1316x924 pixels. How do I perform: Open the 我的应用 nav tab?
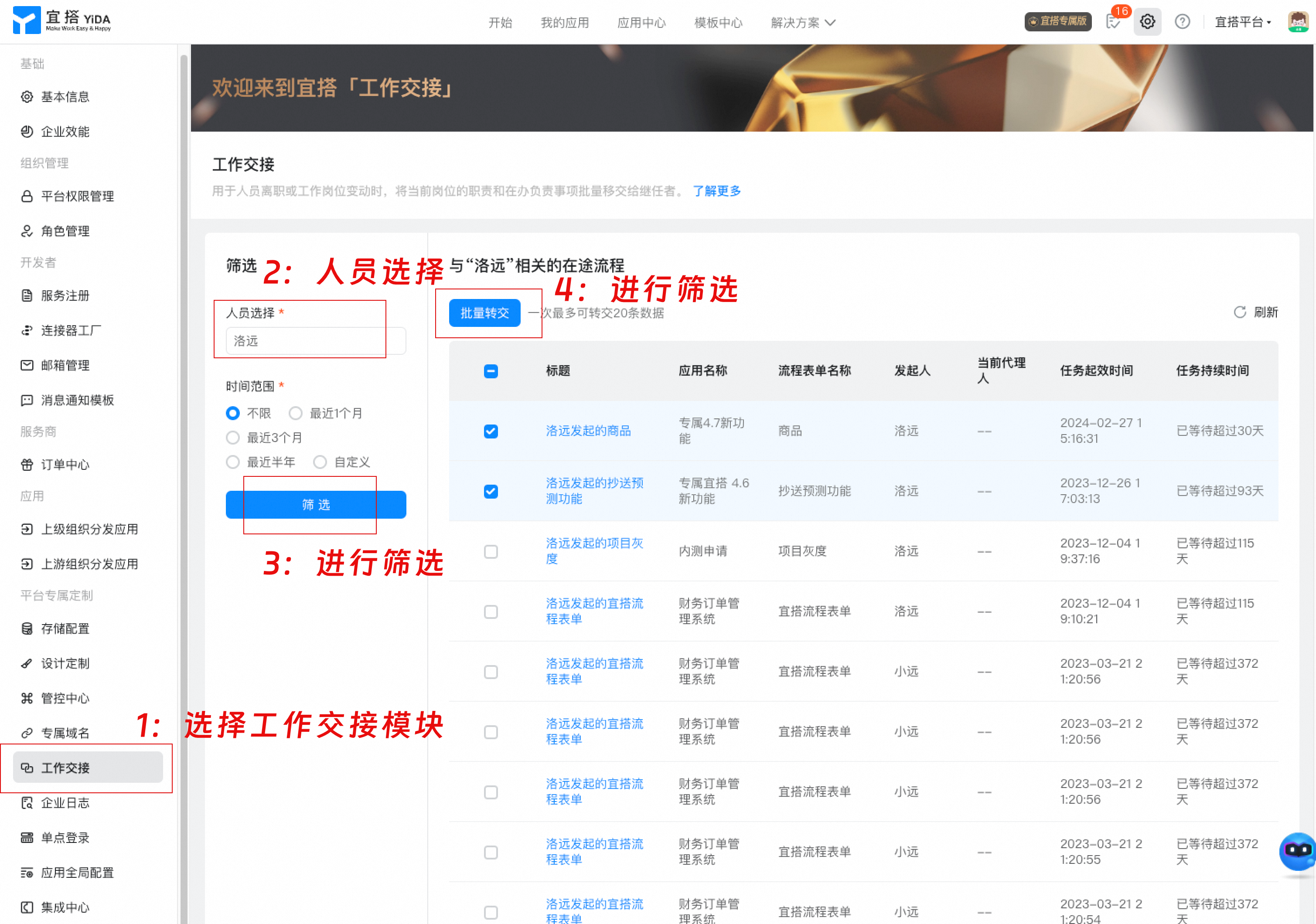pos(565,22)
